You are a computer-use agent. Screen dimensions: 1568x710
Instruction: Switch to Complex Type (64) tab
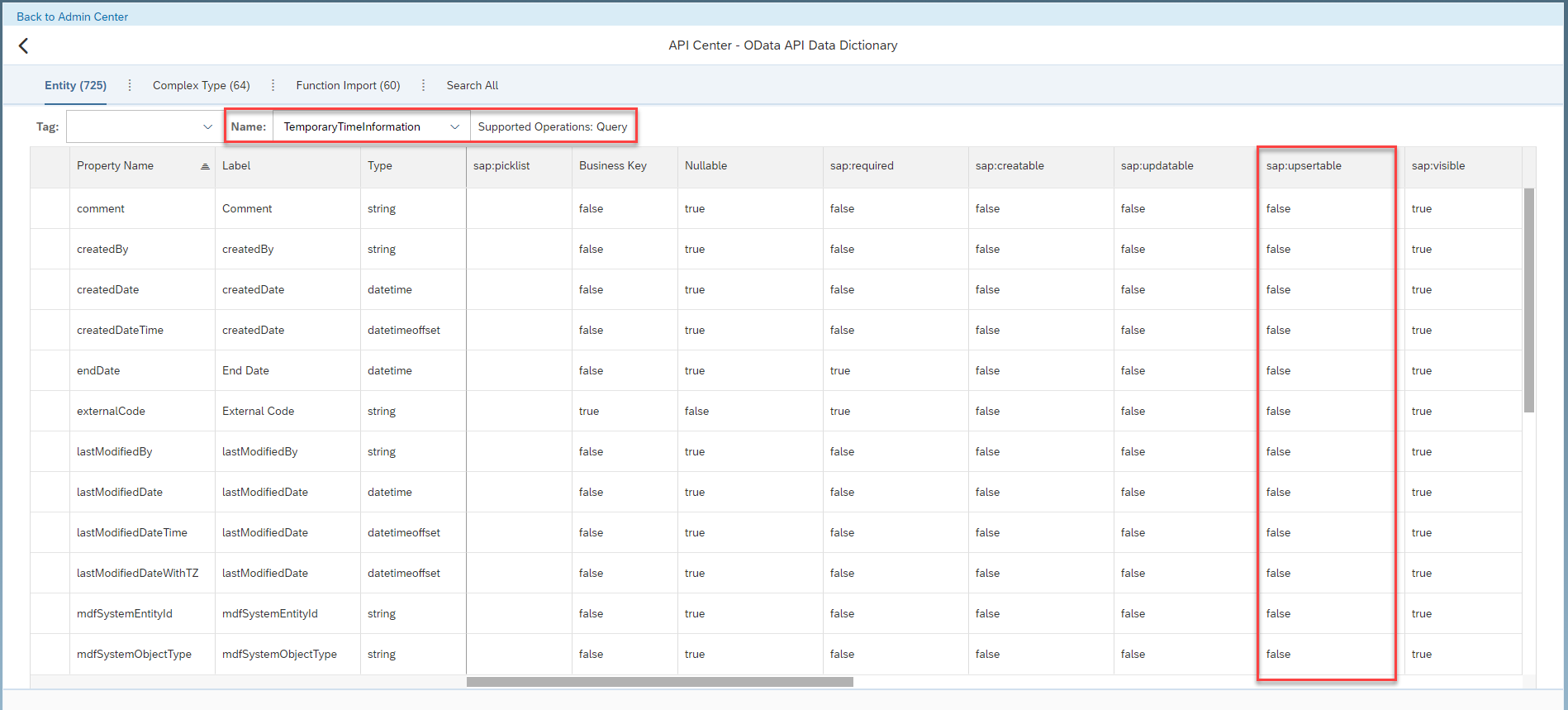202,85
